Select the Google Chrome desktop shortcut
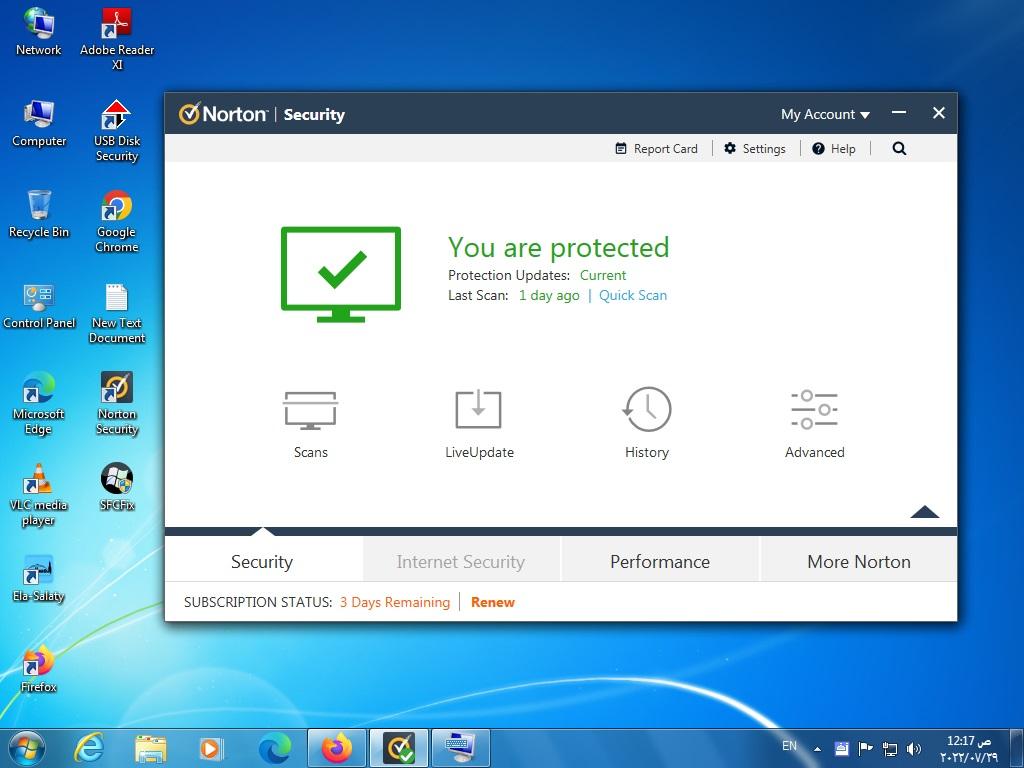 117,221
